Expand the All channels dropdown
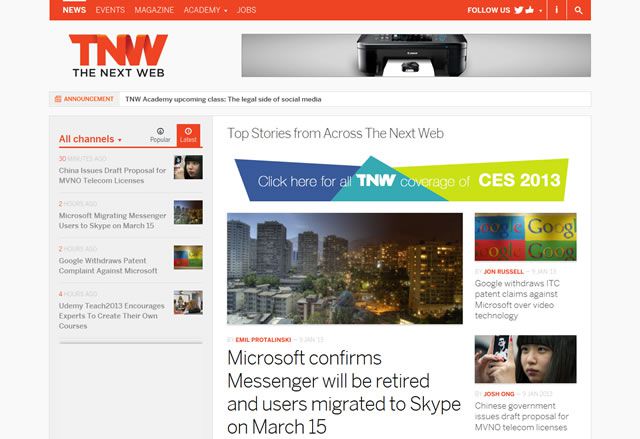 tap(90, 139)
